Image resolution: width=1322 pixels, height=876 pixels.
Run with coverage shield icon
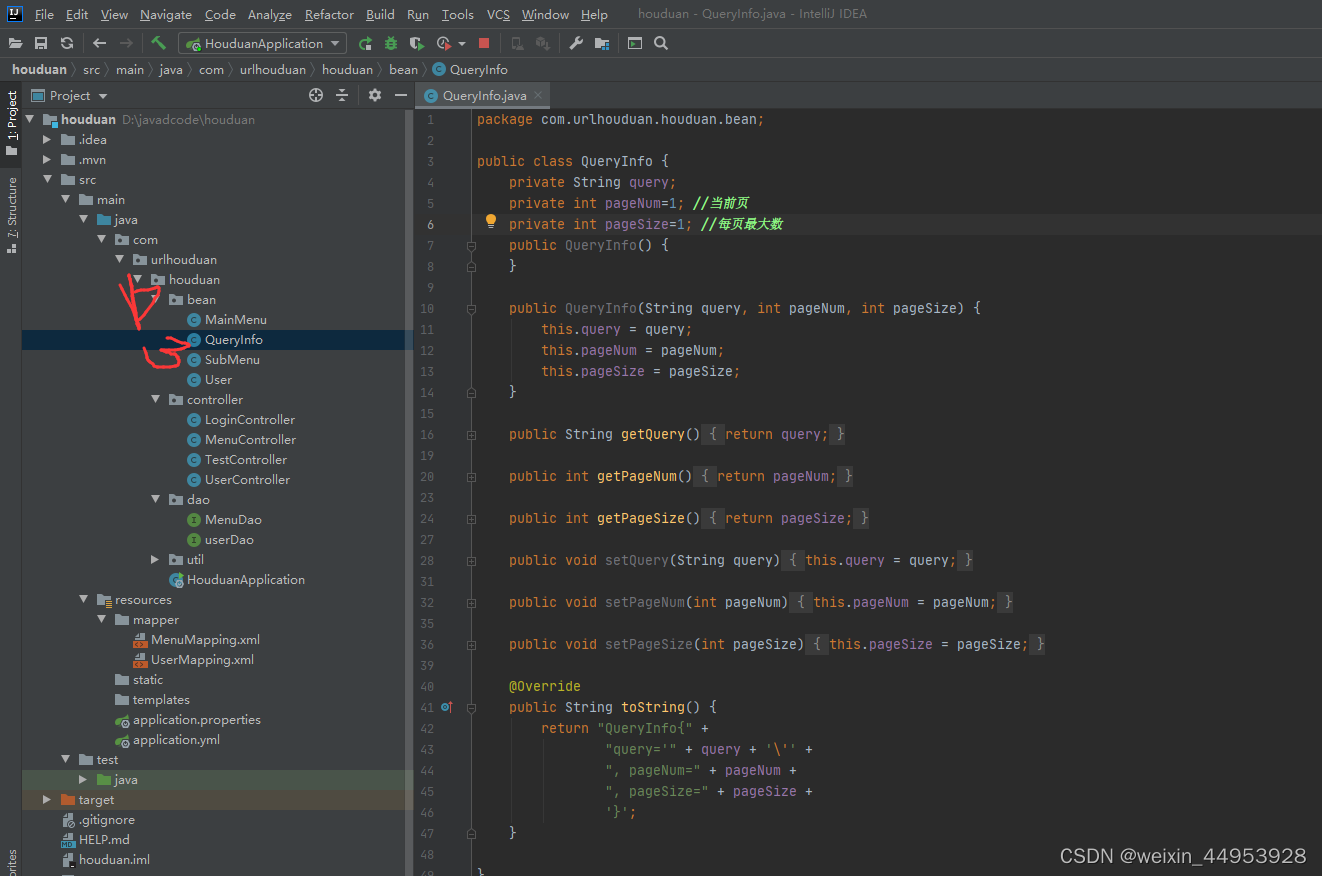pyautogui.click(x=417, y=43)
